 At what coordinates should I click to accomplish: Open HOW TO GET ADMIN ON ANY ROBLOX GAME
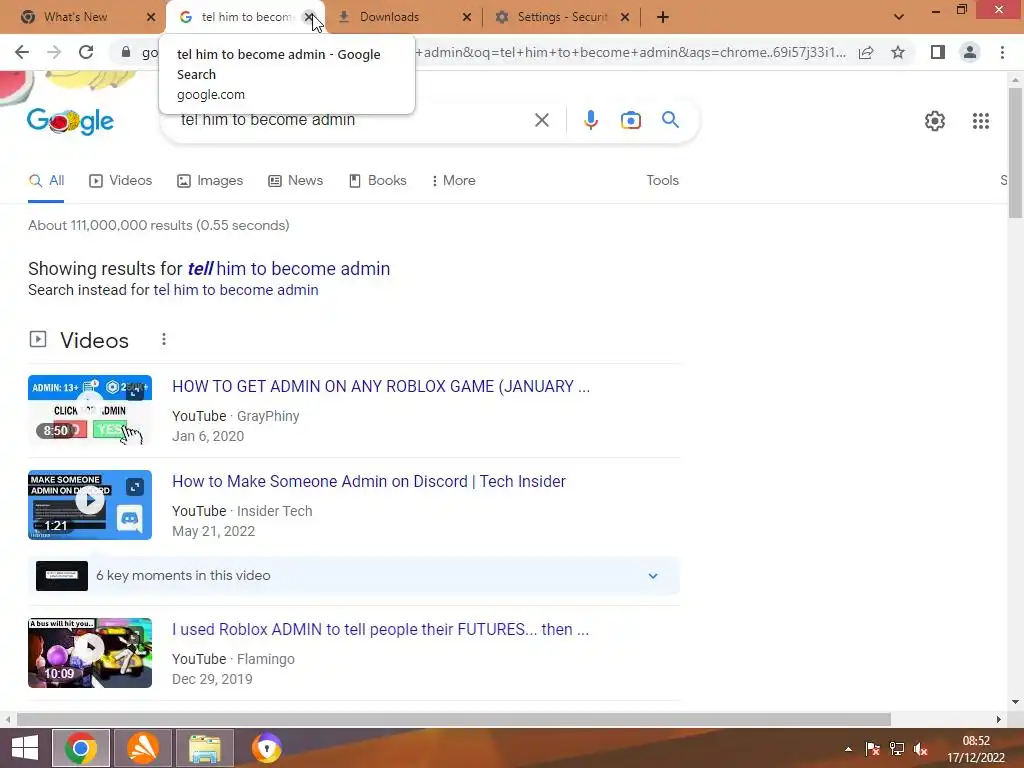point(381,386)
